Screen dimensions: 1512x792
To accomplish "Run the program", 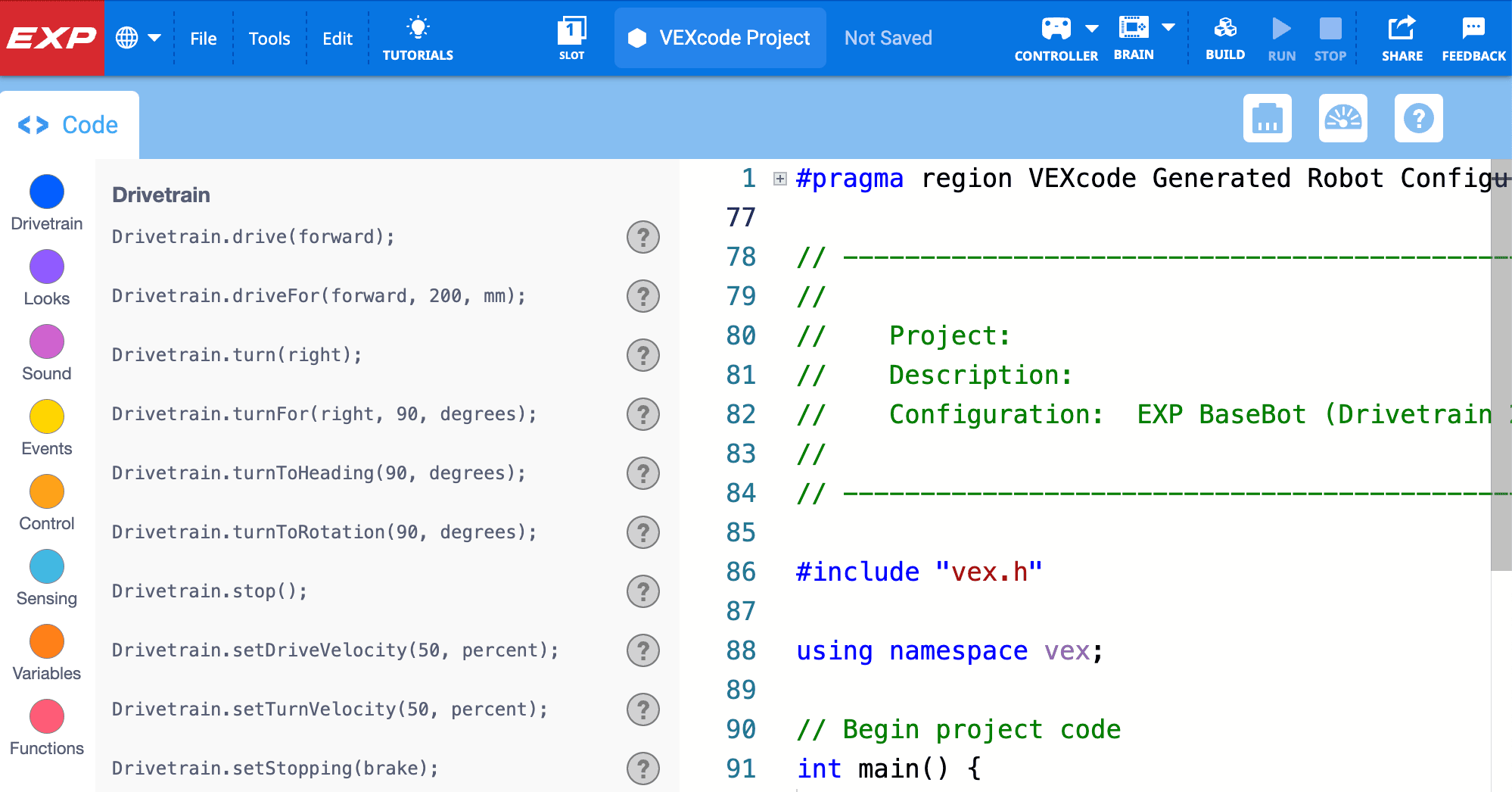I will (x=1281, y=36).
